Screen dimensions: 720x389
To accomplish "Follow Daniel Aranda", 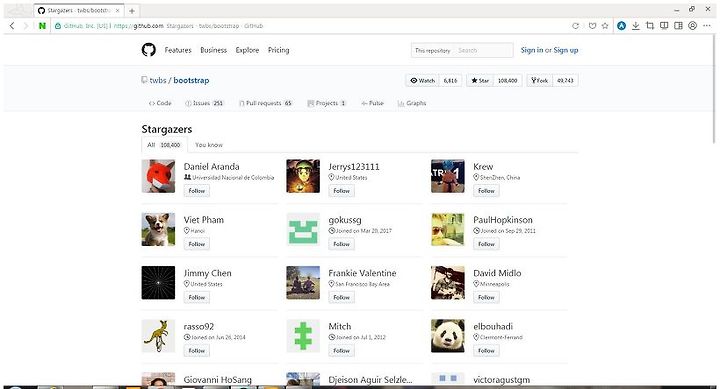I will tap(197, 191).
